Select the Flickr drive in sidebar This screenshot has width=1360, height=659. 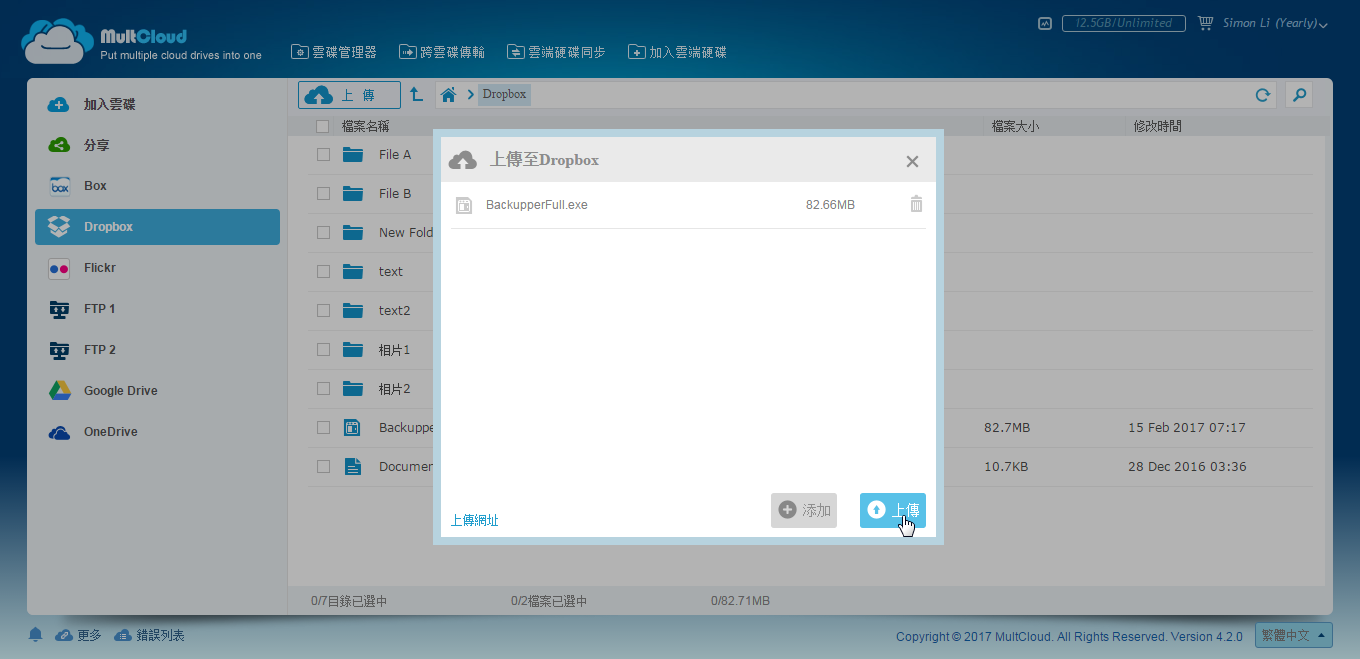(157, 268)
